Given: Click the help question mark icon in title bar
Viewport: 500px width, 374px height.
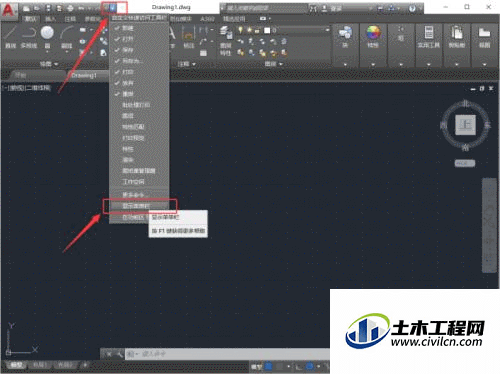Looking at the screenshot, I should (x=412, y=8).
